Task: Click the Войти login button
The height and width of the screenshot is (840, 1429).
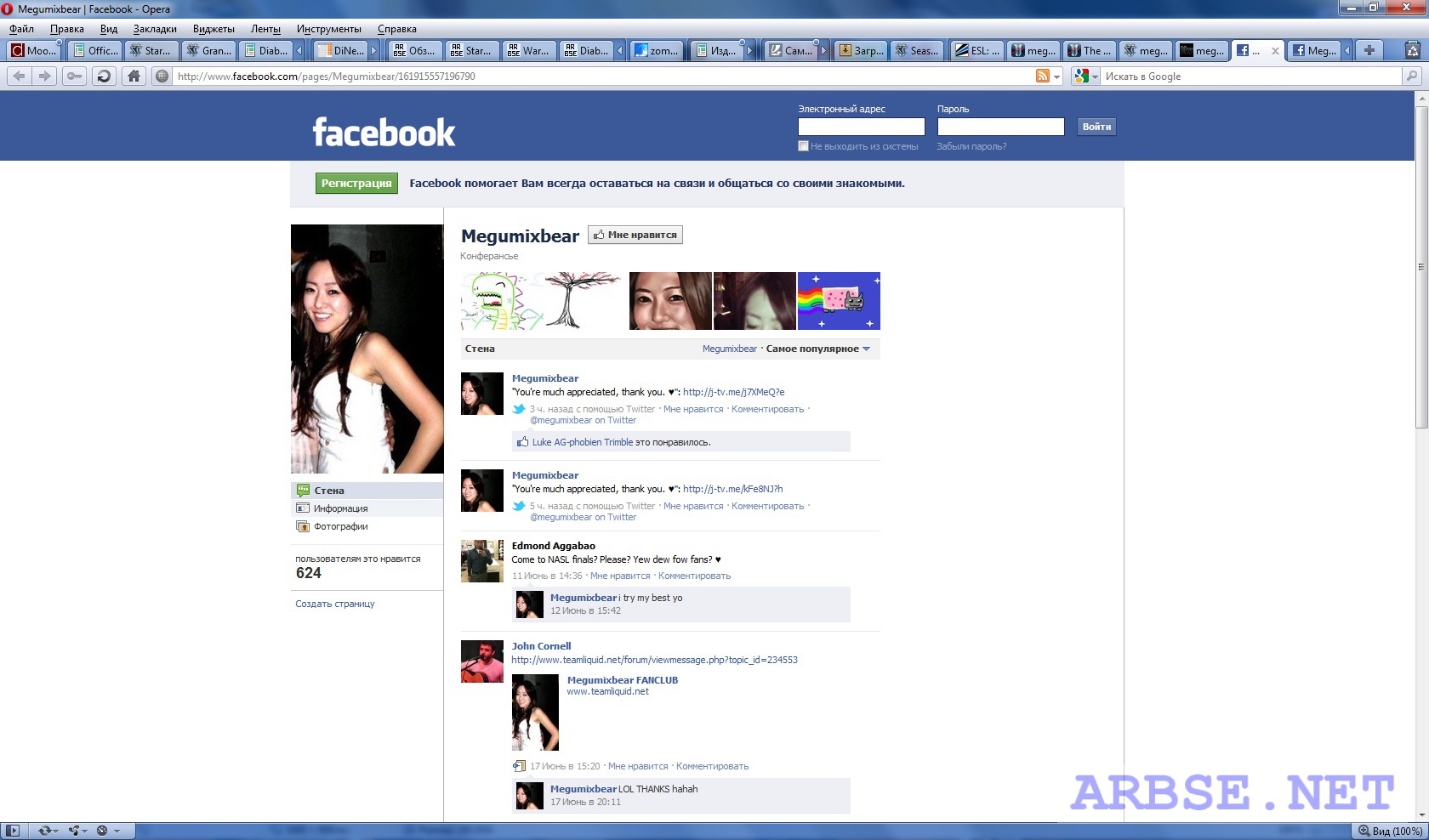Action: pos(1096,127)
